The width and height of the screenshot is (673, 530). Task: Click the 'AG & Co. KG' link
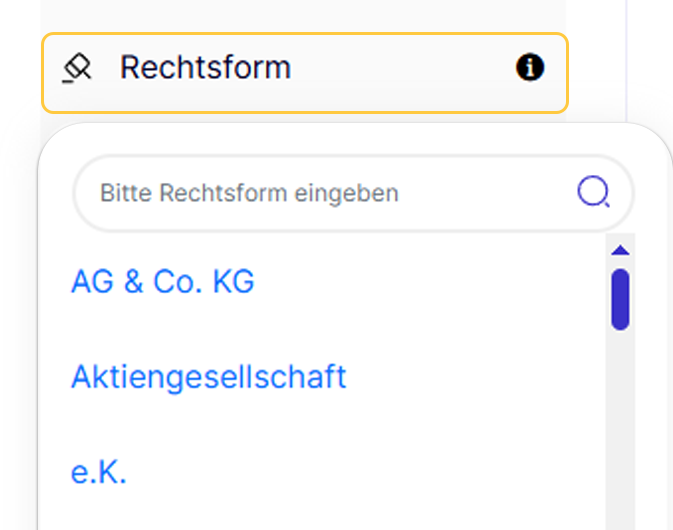point(163,282)
